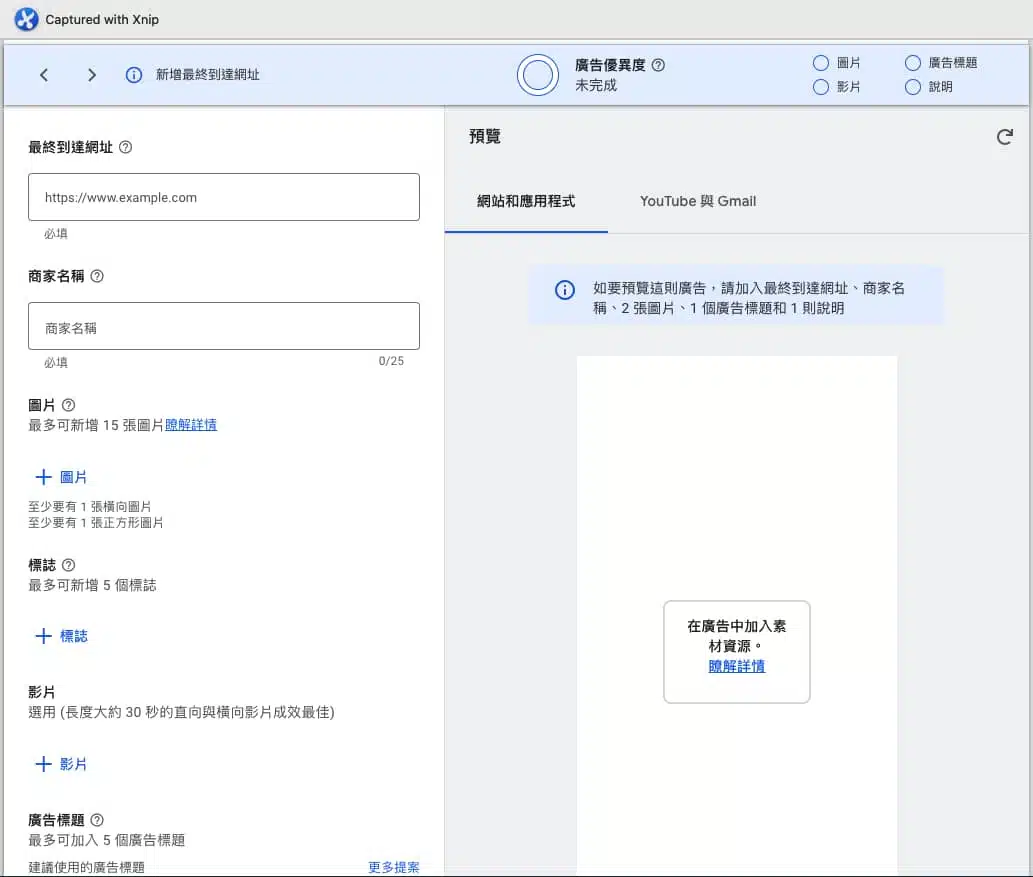Open help icon next to 廣告優異度
Screen dimensions: 1033x877
(x=658, y=65)
